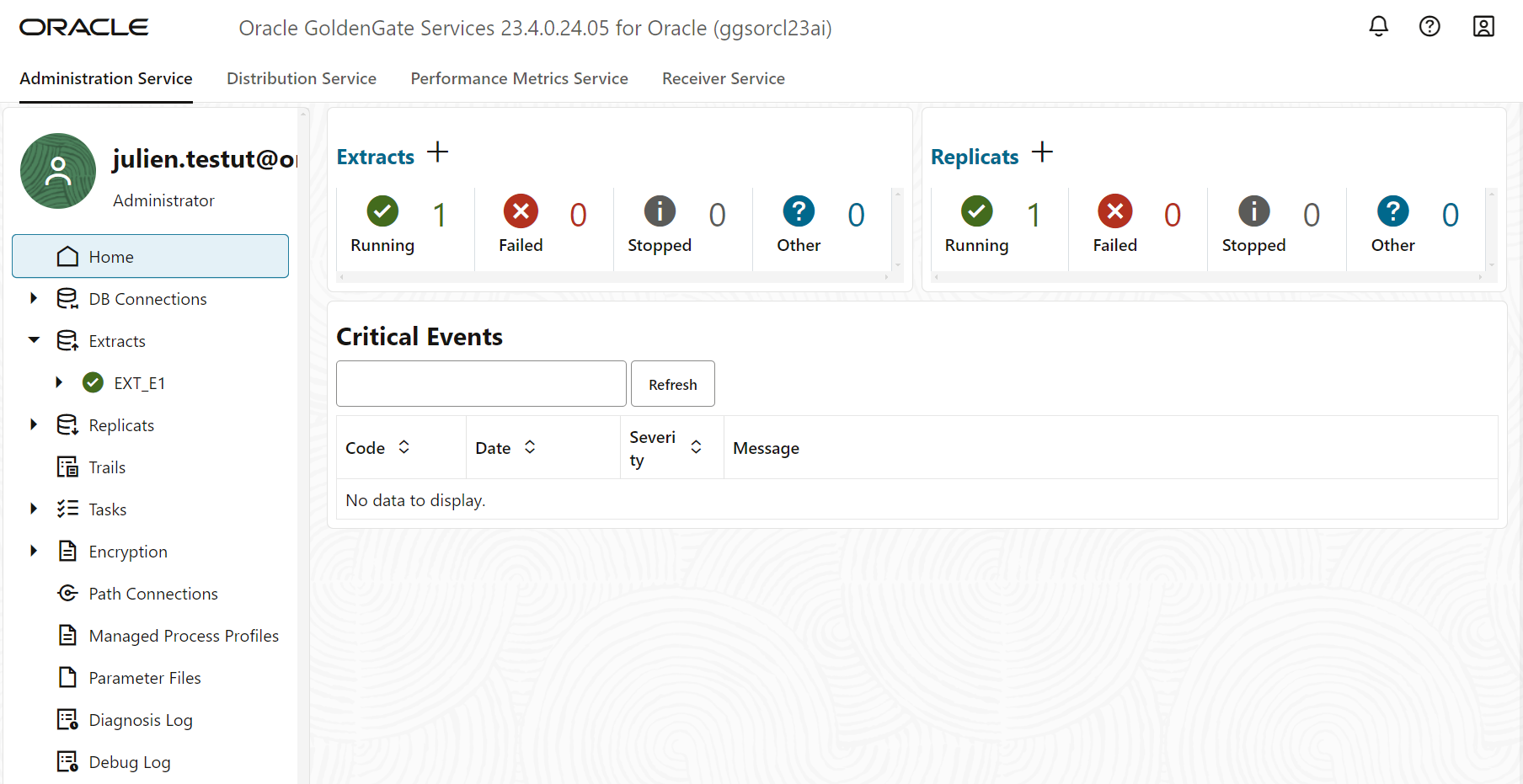The height and width of the screenshot is (784, 1523).
Task: Refresh the Critical Events list
Action: tap(672, 383)
